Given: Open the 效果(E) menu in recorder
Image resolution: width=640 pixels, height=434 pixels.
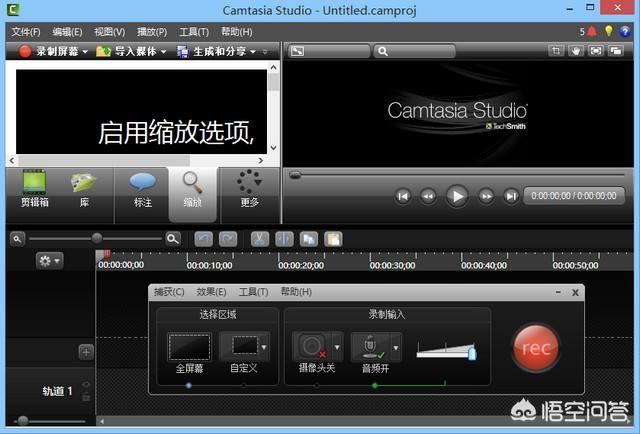Looking at the screenshot, I should click(211, 292).
